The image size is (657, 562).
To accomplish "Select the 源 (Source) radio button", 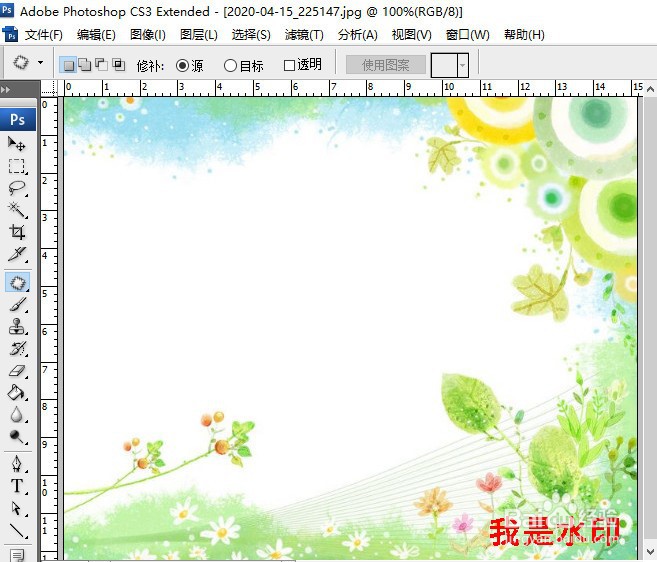I will (x=182, y=65).
